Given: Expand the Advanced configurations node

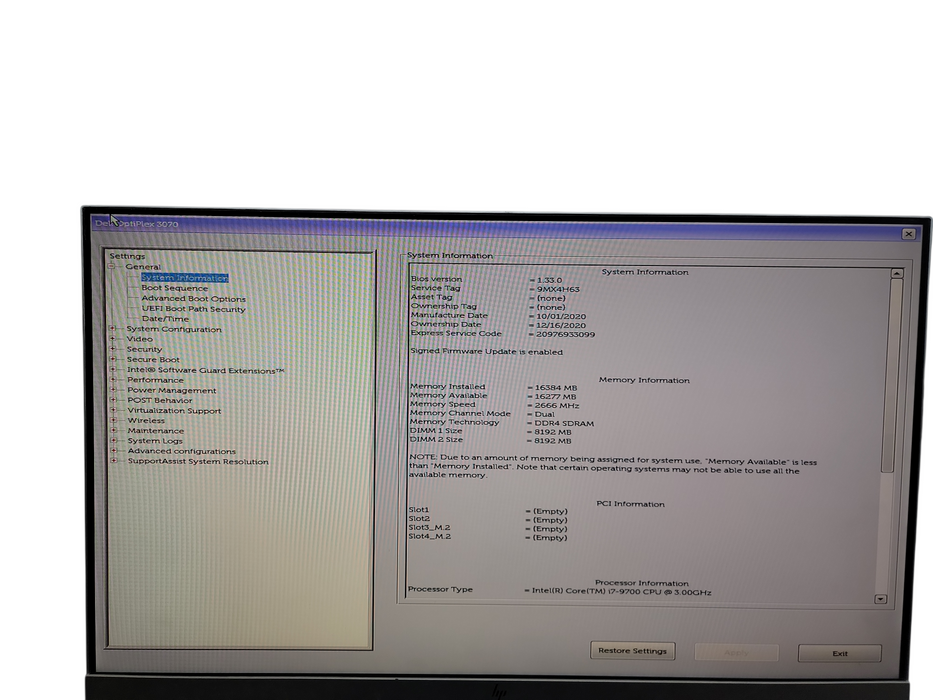Looking at the screenshot, I should tap(113, 451).
